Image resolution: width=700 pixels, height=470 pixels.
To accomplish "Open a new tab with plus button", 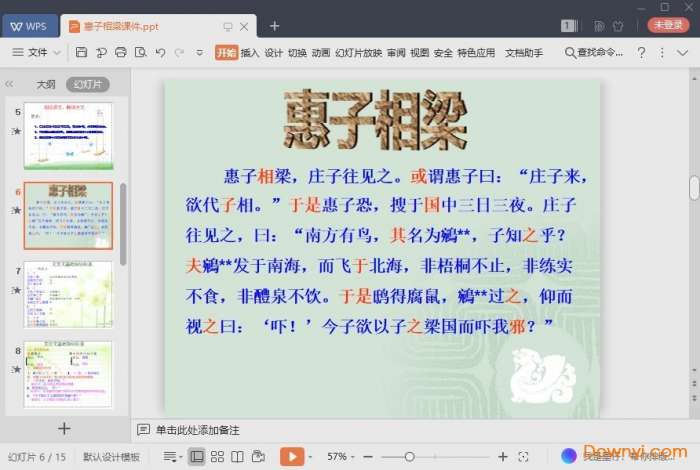I will pos(275,26).
